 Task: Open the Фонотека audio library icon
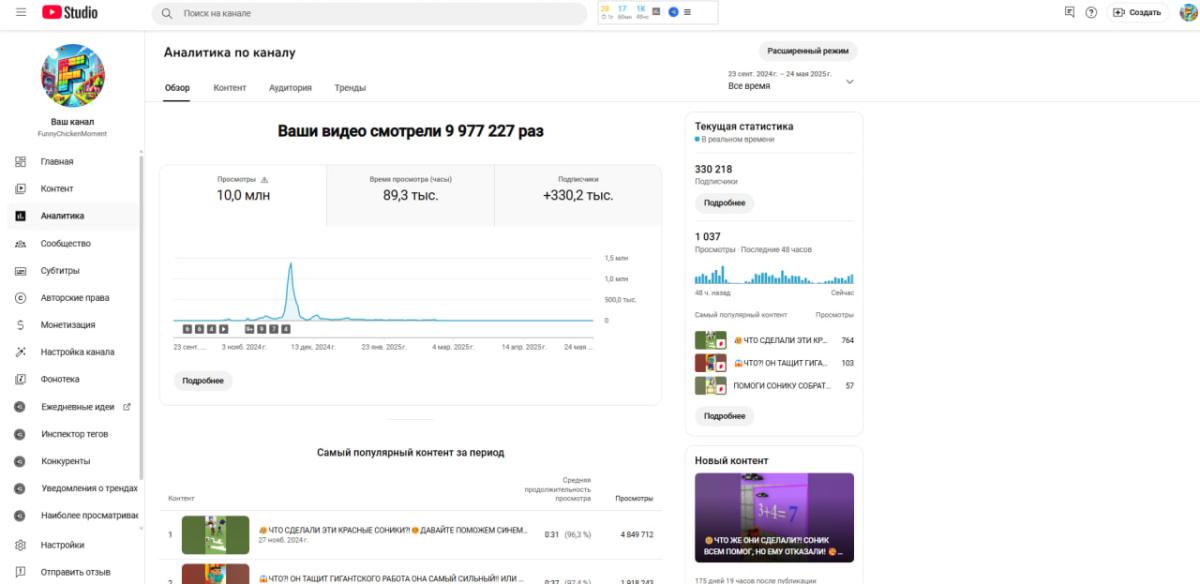pyautogui.click(x=20, y=379)
